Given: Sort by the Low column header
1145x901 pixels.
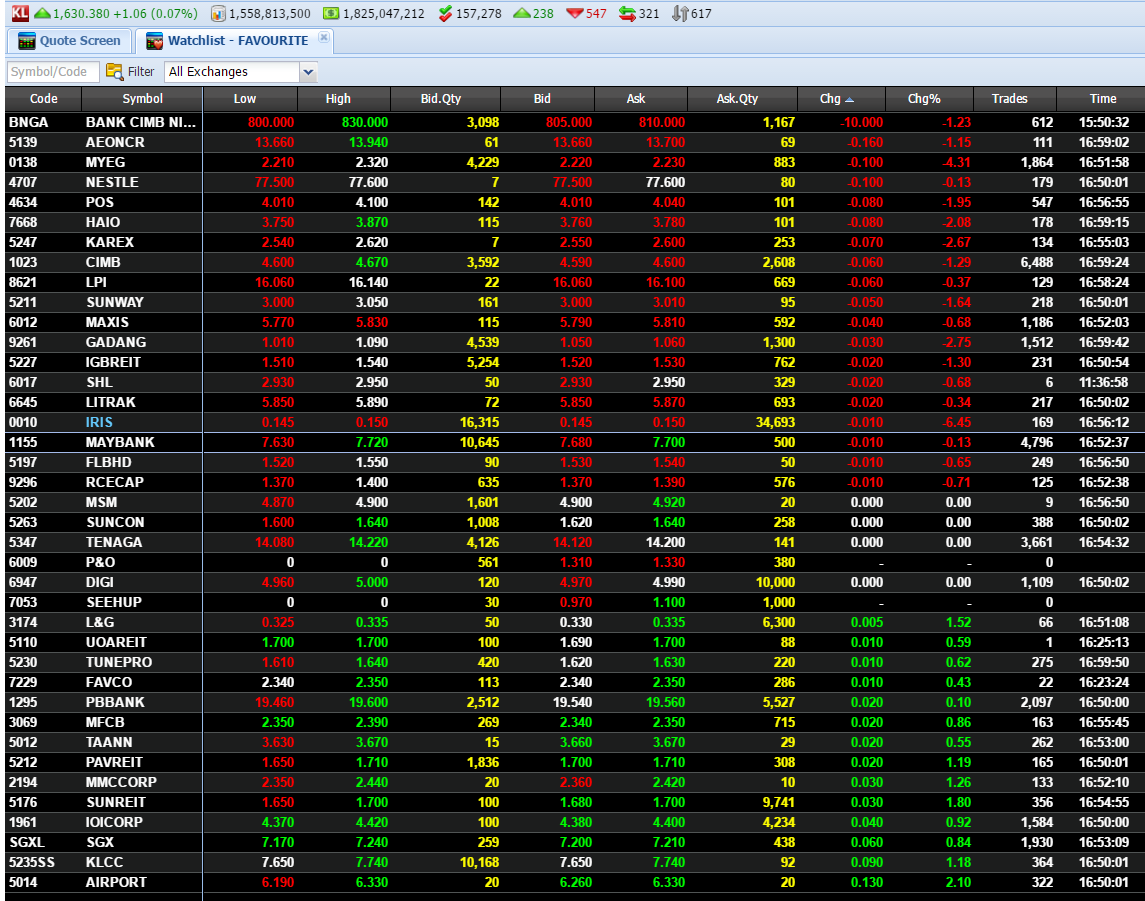Looking at the screenshot, I should [x=250, y=99].
